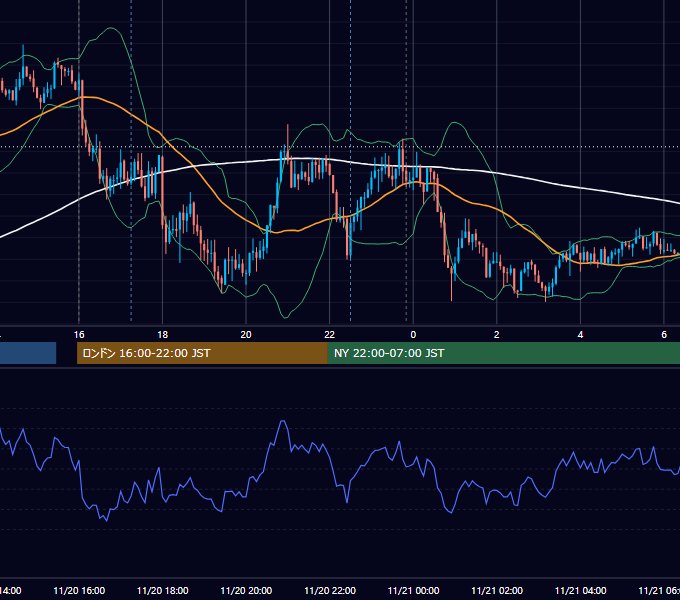This screenshot has width=680, height=600.
Task: Click the 0 hour label on upper time axis
Action: (x=413, y=335)
